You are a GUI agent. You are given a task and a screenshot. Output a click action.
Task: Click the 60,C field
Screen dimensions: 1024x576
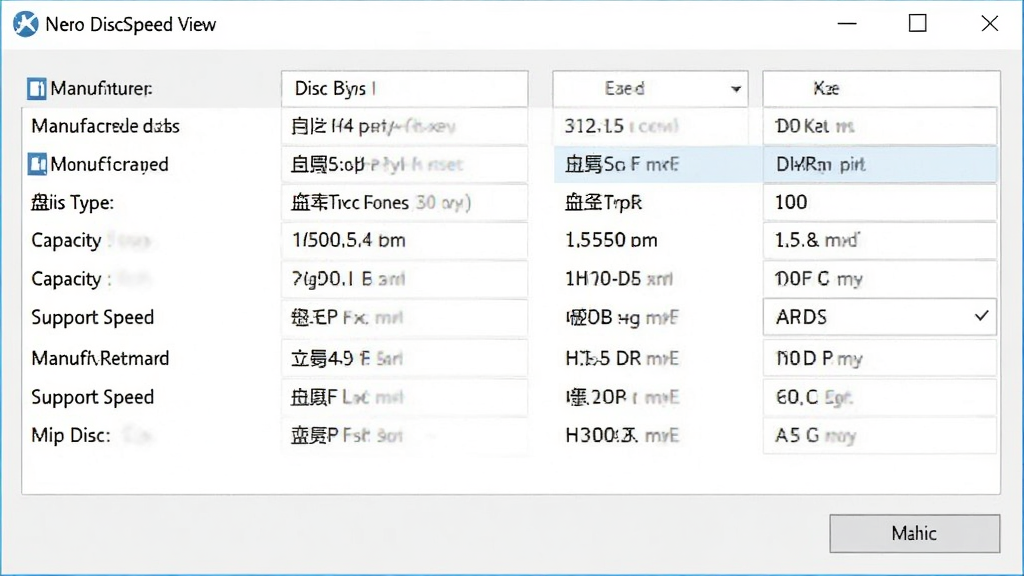pos(880,396)
